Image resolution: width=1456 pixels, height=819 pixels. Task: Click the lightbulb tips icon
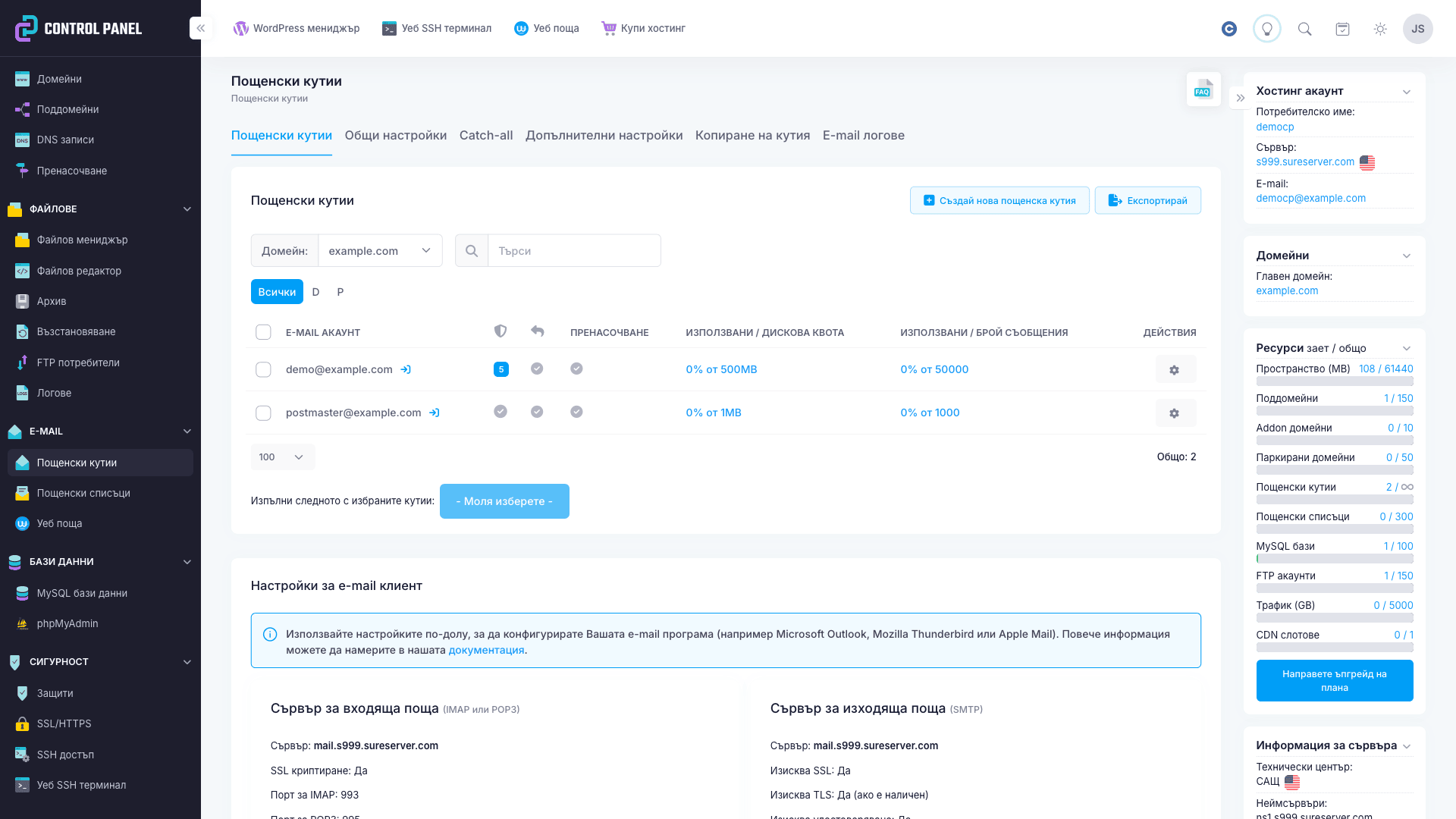click(x=1266, y=29)
